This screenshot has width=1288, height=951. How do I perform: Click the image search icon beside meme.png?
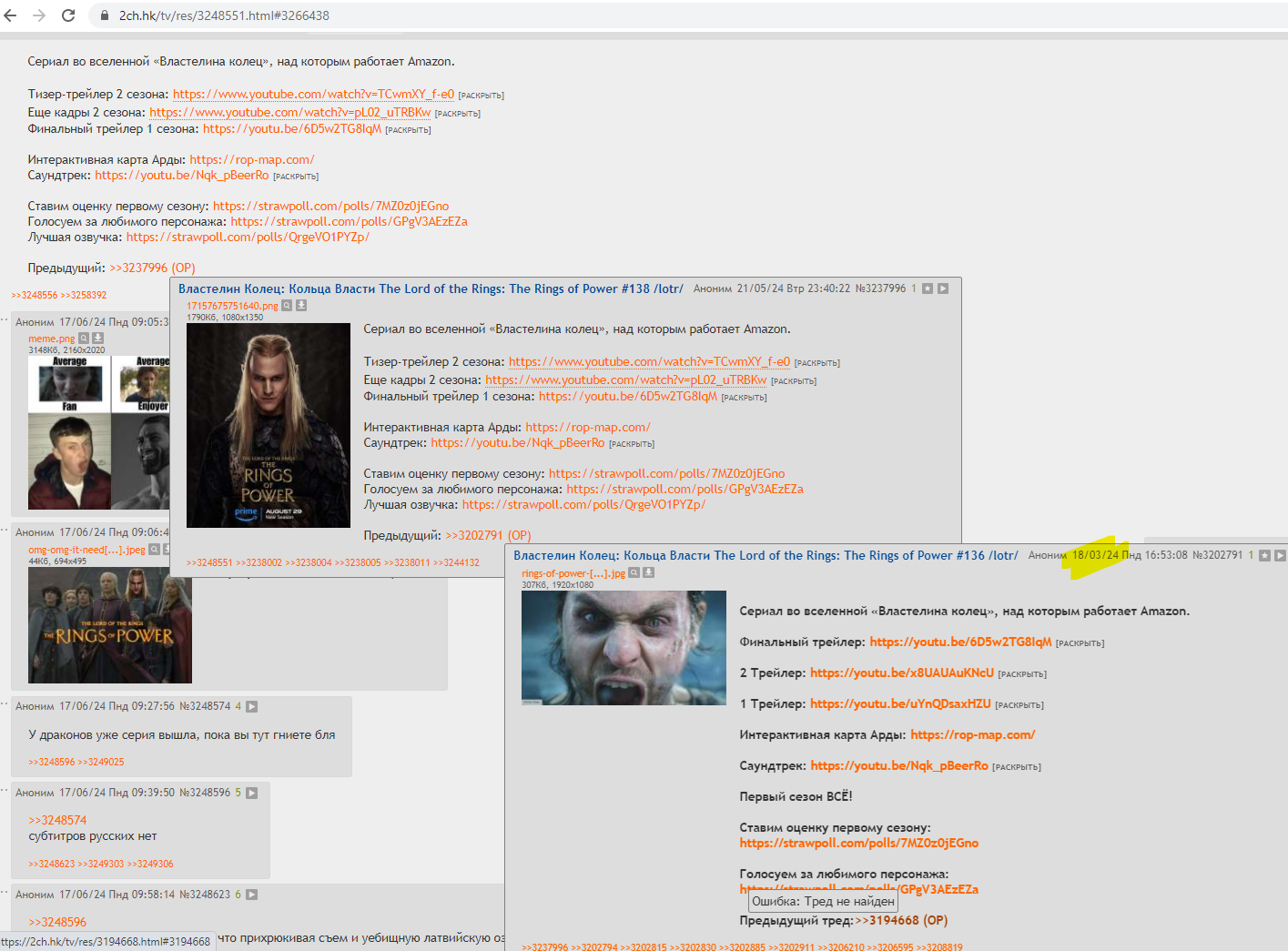tap(84, 338)
